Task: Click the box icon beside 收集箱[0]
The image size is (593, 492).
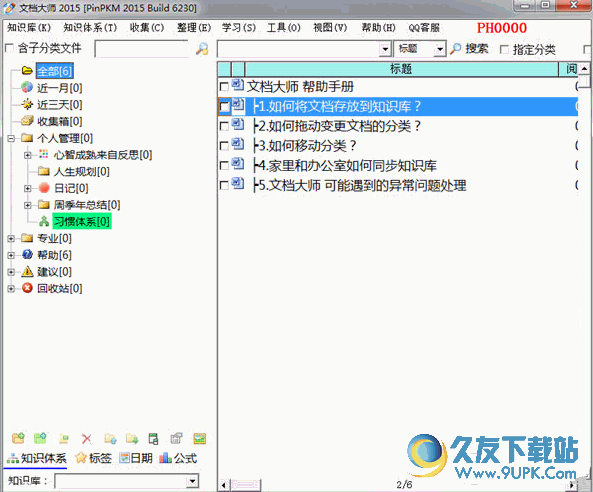Action: (27, 121)
